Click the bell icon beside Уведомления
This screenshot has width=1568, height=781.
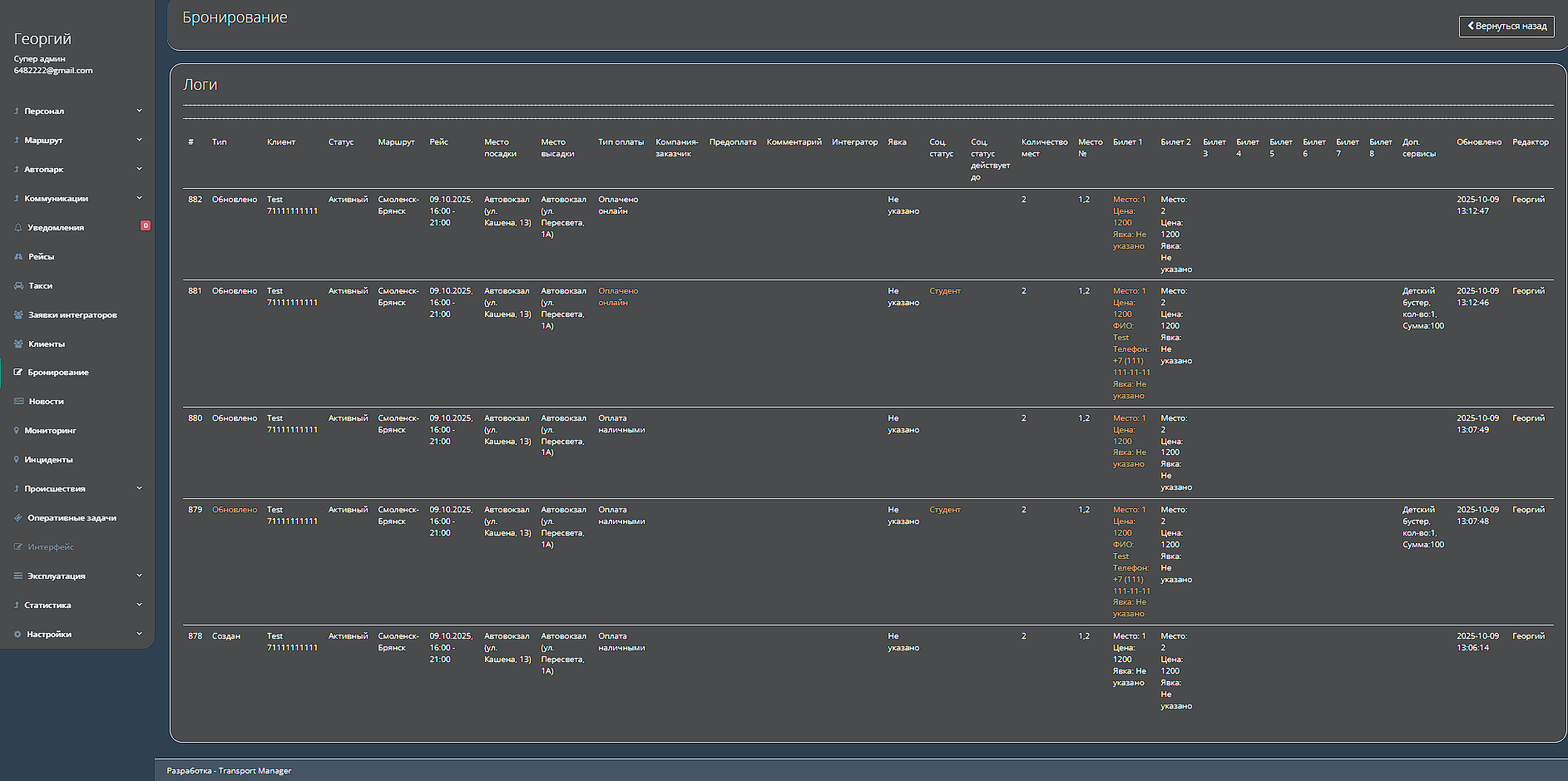point(18,227)
